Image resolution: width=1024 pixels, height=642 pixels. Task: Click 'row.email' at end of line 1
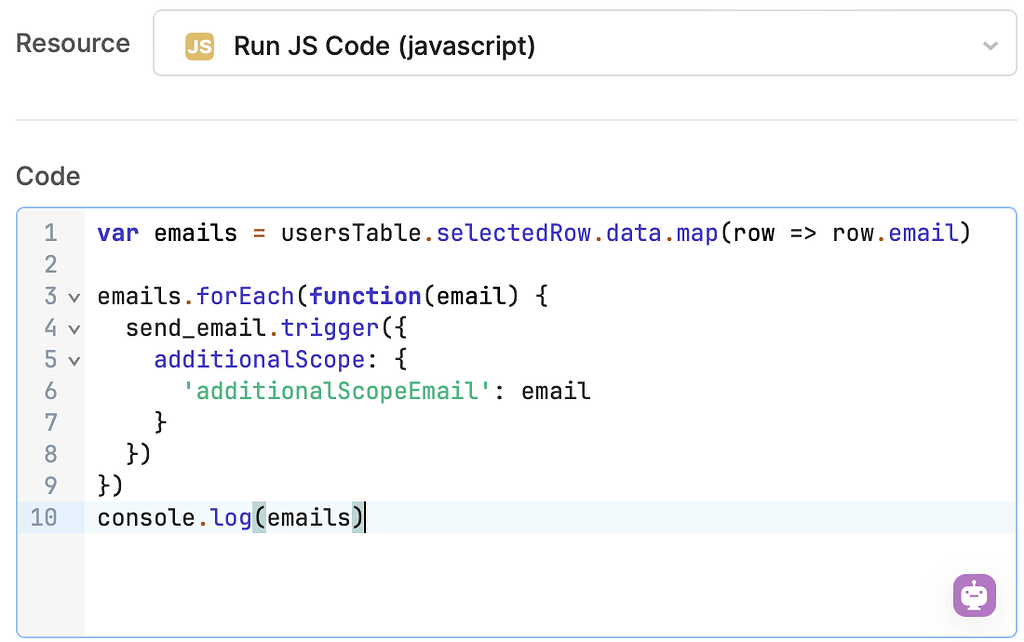pyautogui.click(x=895, y=233)
